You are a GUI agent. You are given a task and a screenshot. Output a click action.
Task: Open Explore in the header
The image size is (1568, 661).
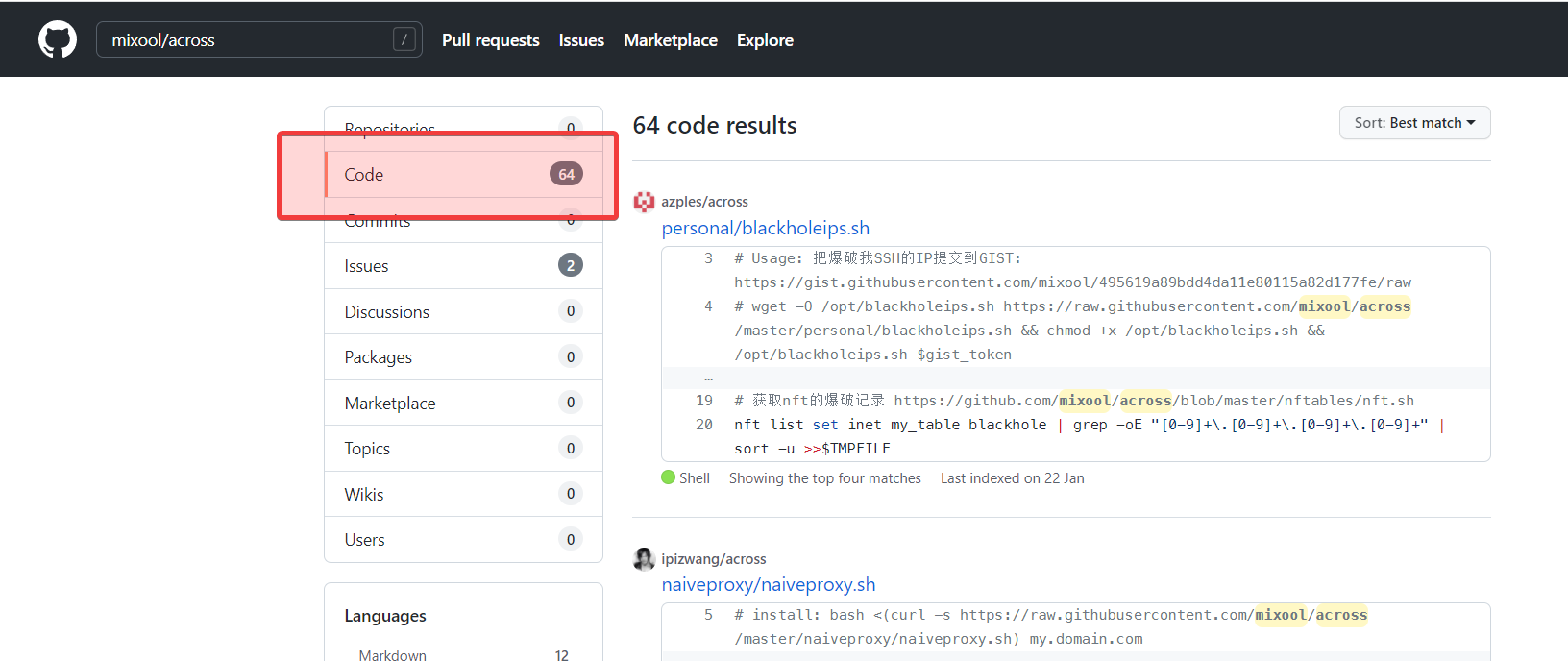pyautogui.click(x=765, y=40)
